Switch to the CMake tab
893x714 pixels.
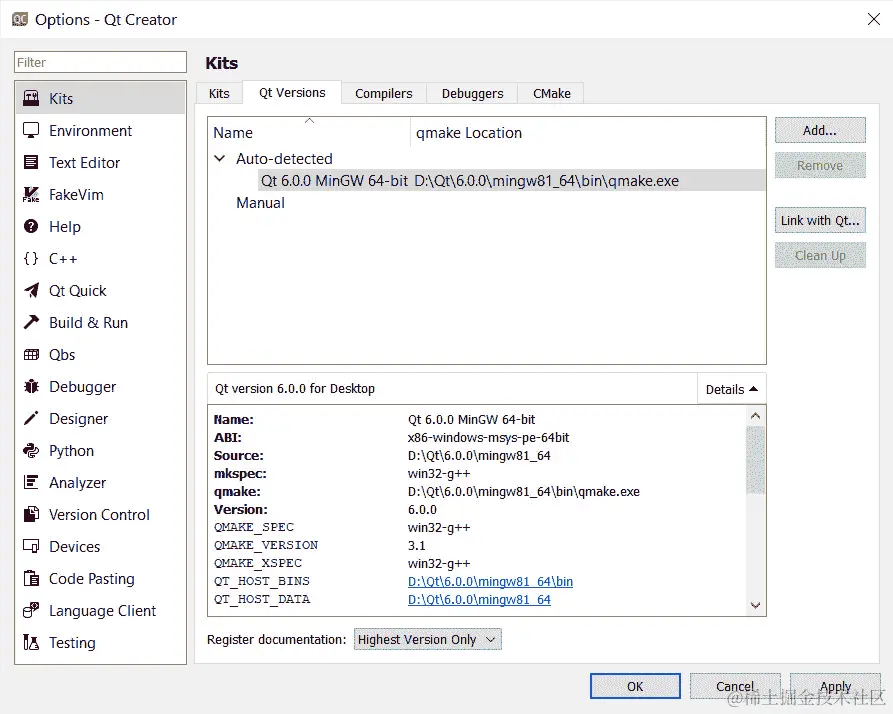pos(552,93)
